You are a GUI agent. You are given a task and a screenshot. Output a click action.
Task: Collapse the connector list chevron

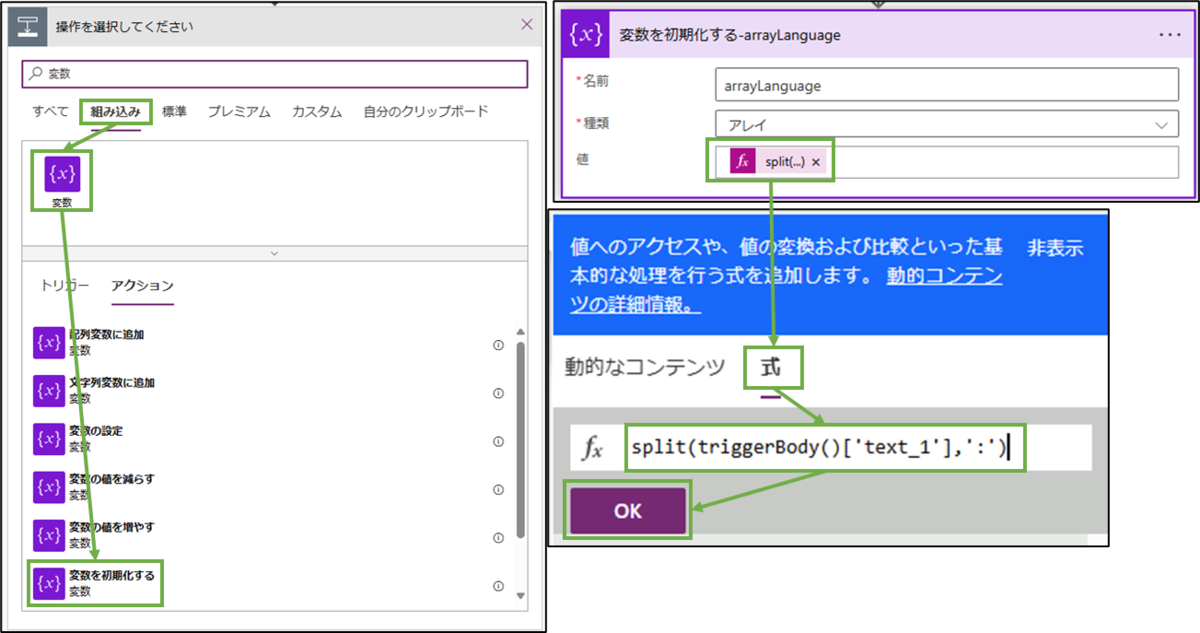(x=274, y=254)
